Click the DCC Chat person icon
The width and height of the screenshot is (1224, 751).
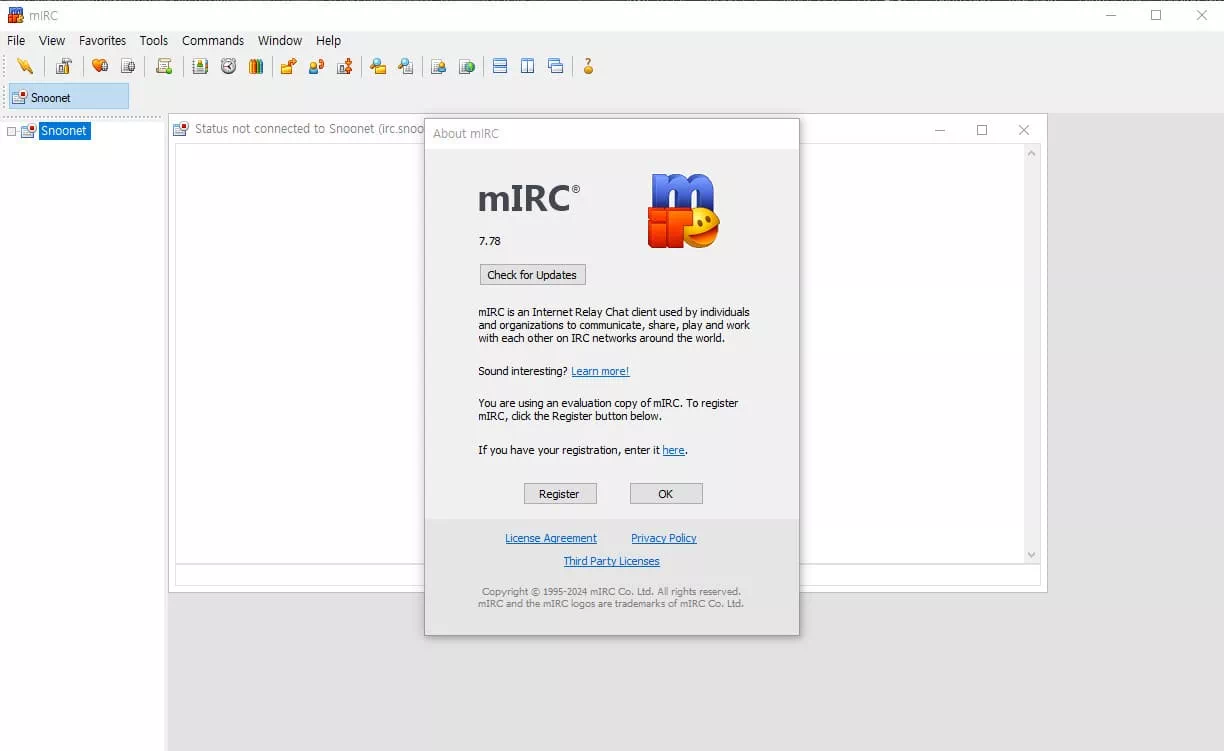pyautogui.click(x=316, y=66)
